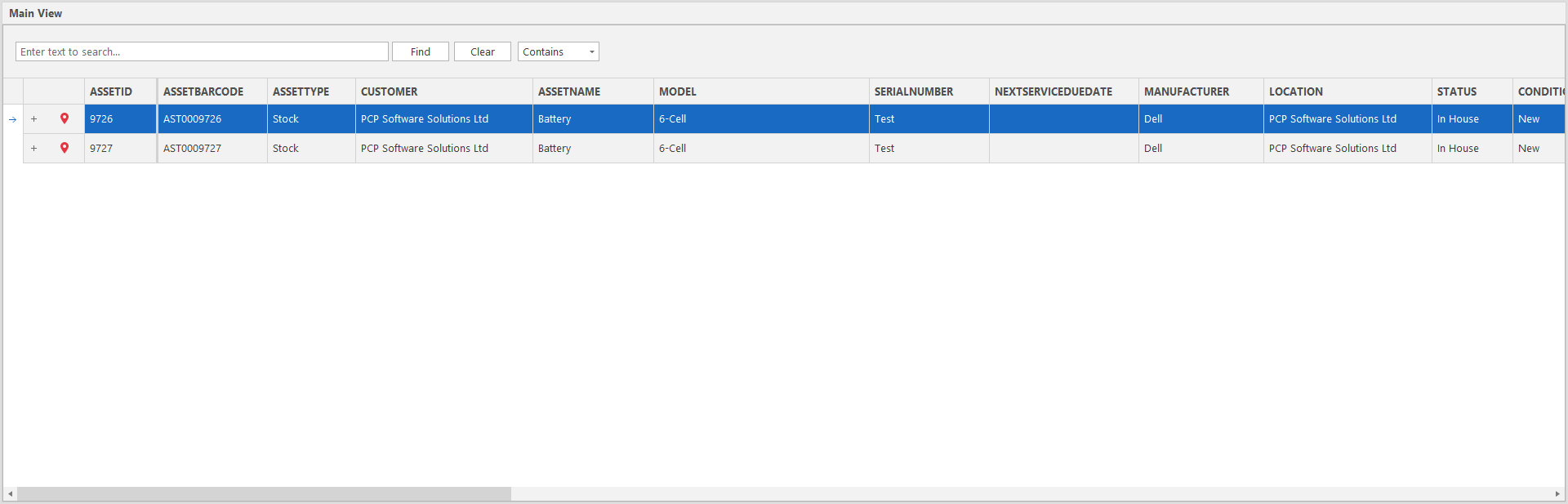
Task: Sort by SERIALNUMBER column header
Action: (929, 91)
